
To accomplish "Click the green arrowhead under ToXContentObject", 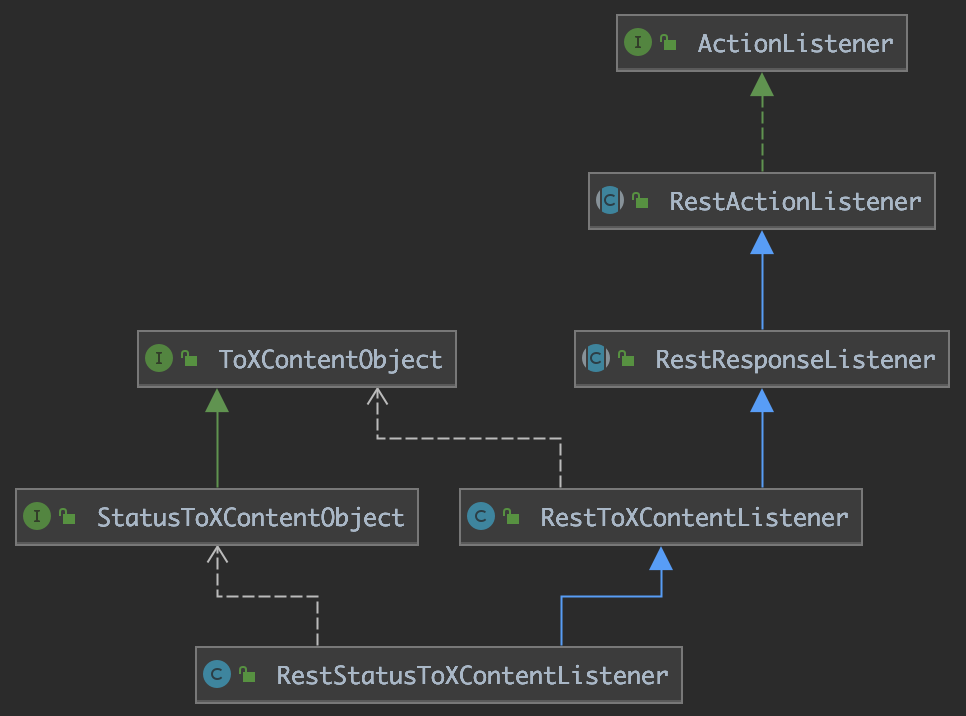I will [217, 401].
